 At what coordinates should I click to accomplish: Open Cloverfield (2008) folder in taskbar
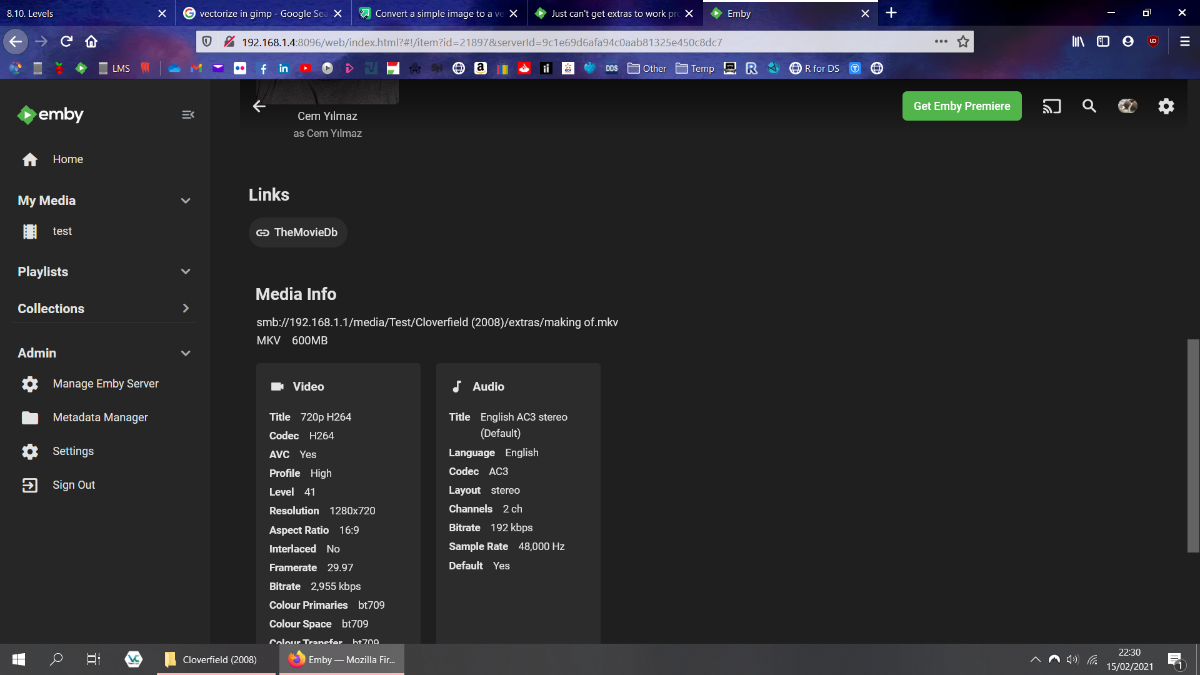(215, 660)
